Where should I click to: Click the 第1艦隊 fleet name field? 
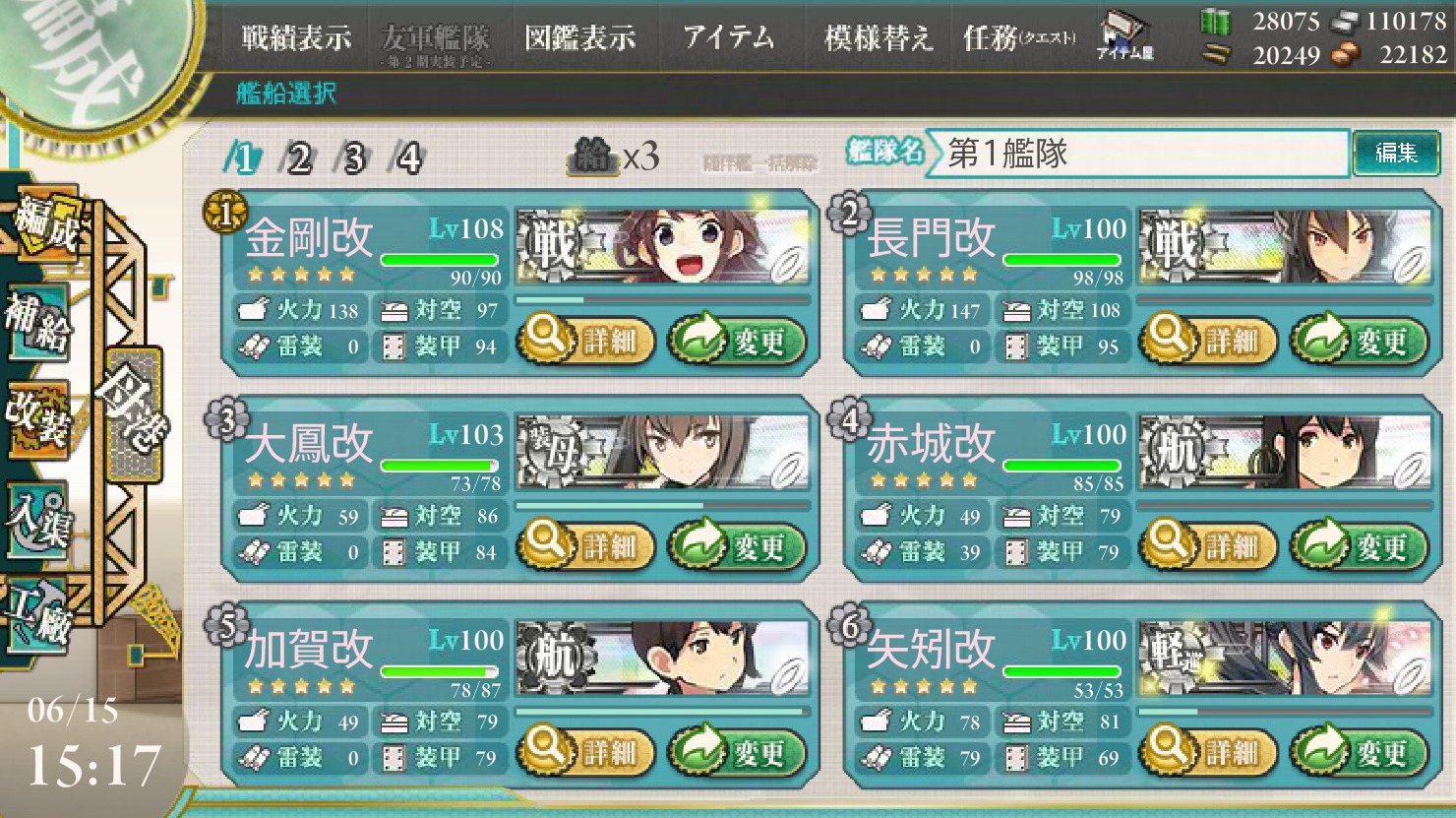1136,154
